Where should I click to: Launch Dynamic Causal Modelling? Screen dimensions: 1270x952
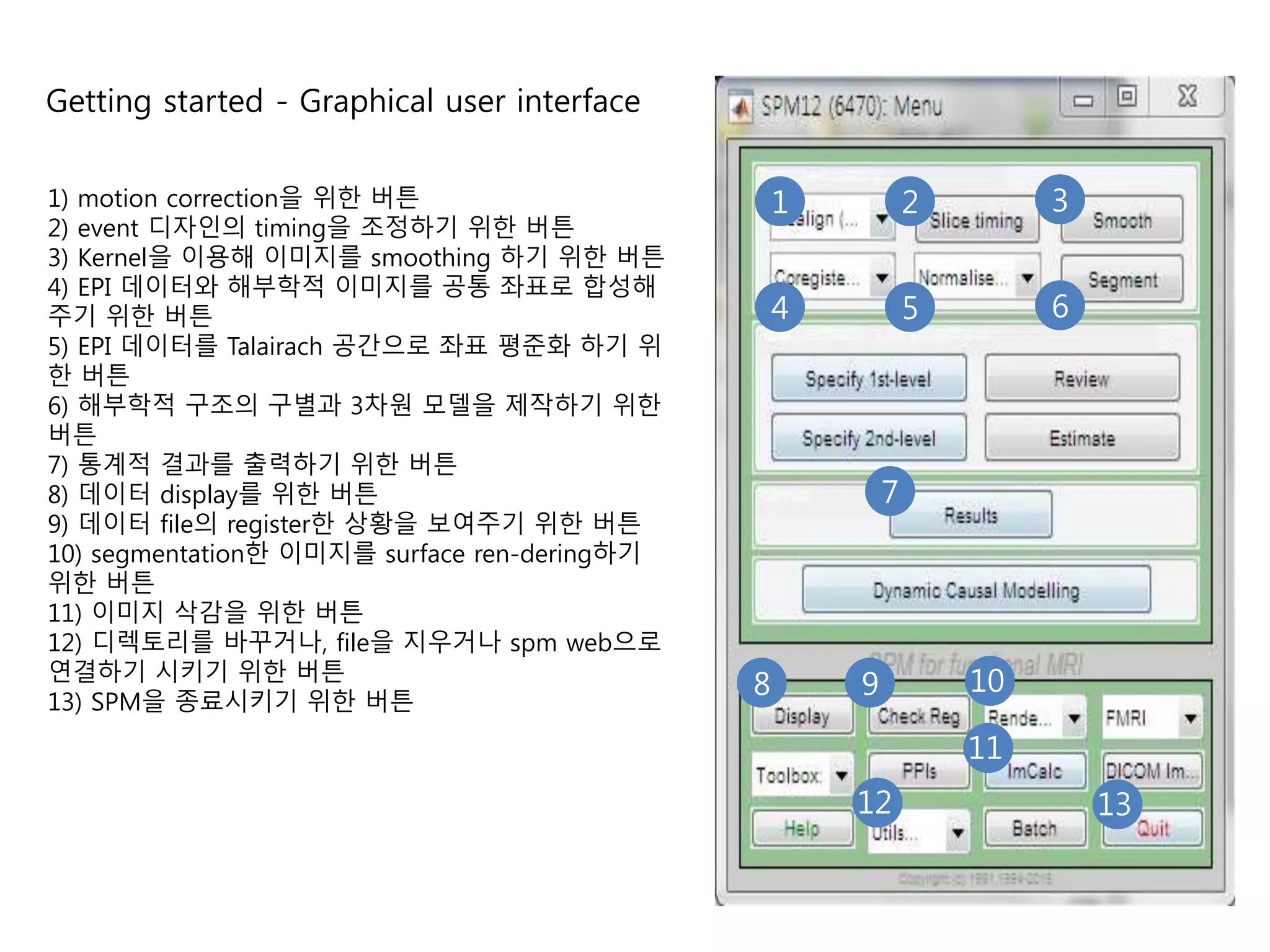click(x=976, y=589)
